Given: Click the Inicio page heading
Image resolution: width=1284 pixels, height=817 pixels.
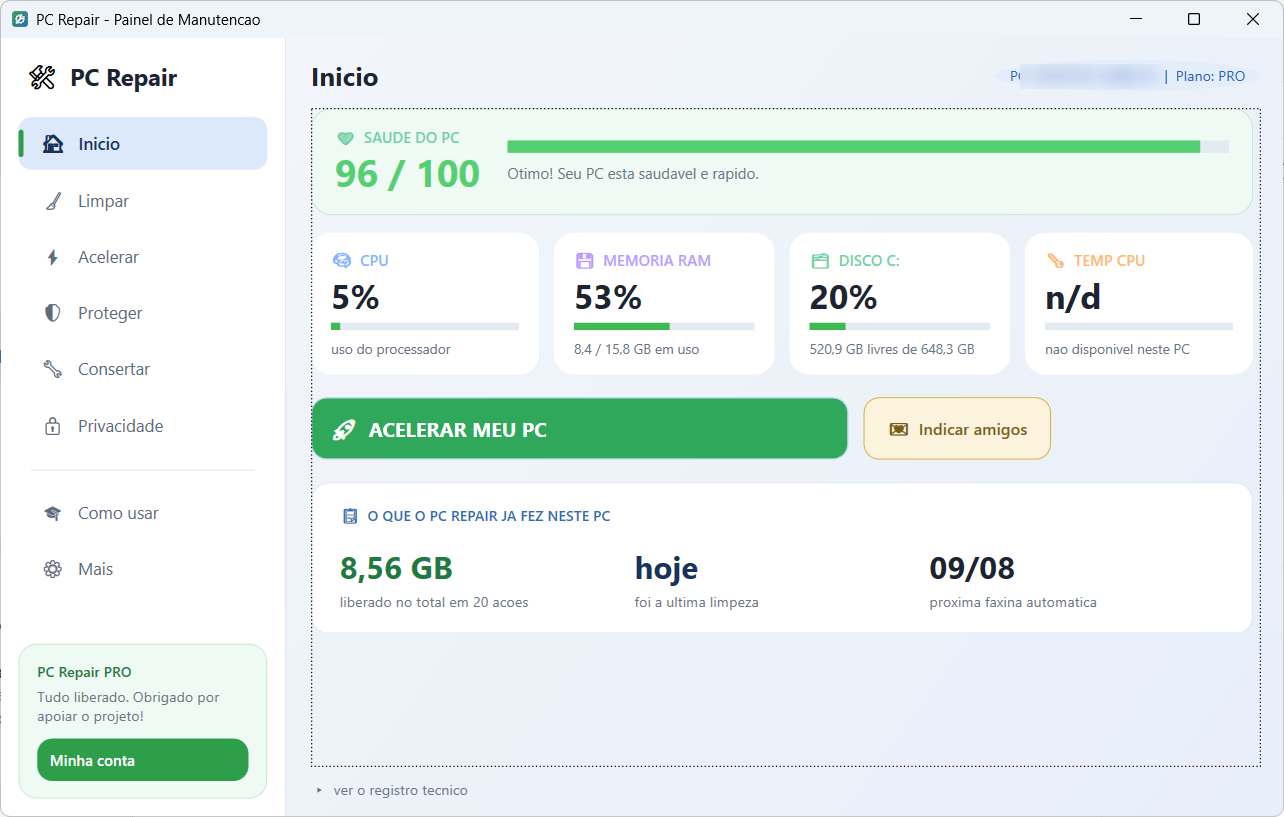Looking at the screenshot, I should pos(345,77).
